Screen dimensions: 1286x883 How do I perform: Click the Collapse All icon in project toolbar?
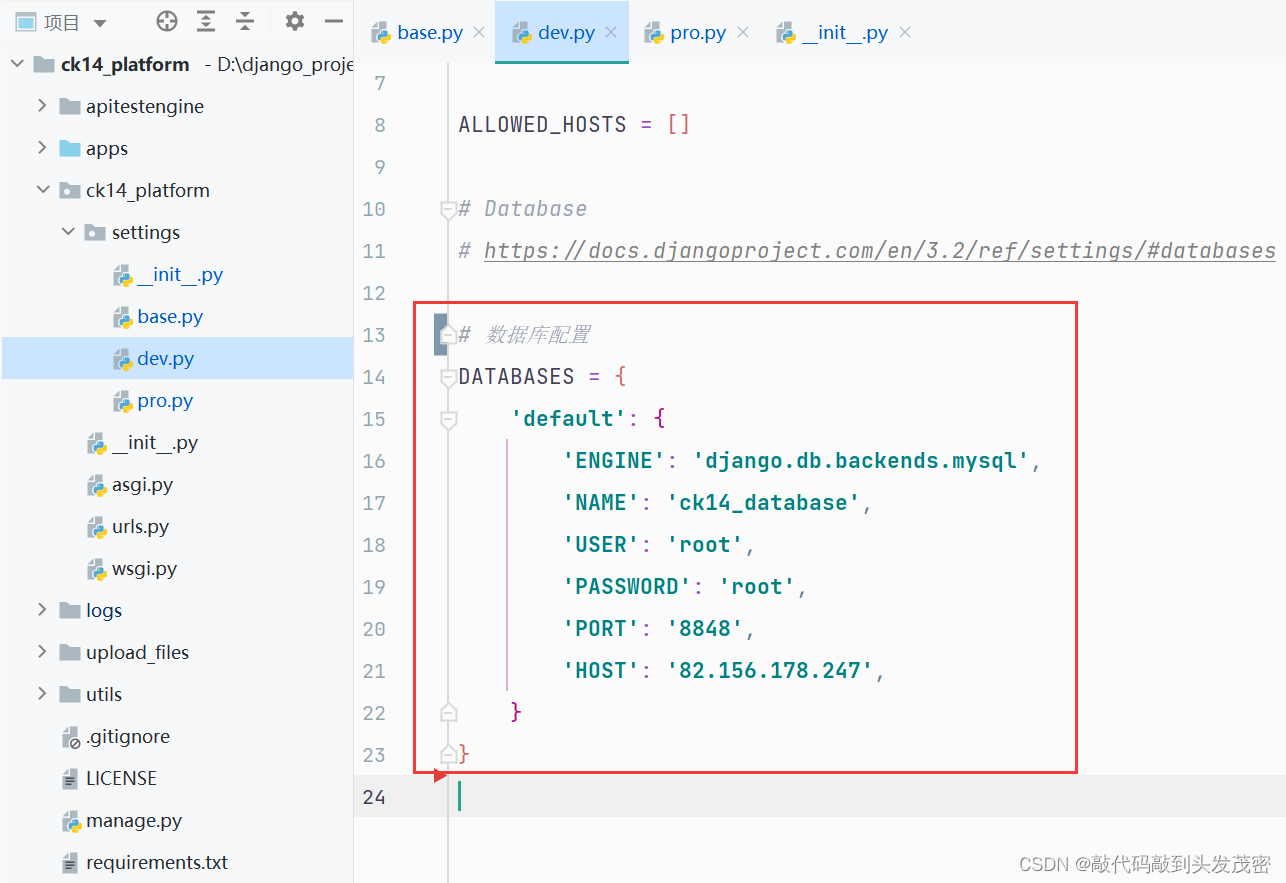[245, 21]
